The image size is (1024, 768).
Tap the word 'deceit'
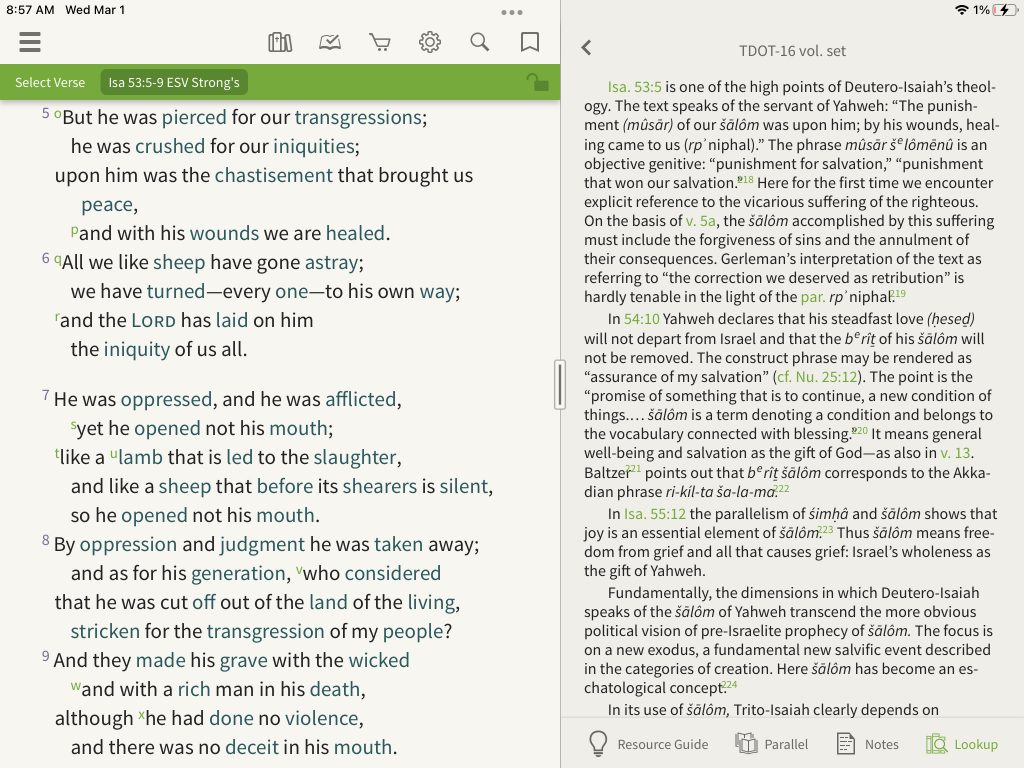pyautogui.click(x=252, y=747)
